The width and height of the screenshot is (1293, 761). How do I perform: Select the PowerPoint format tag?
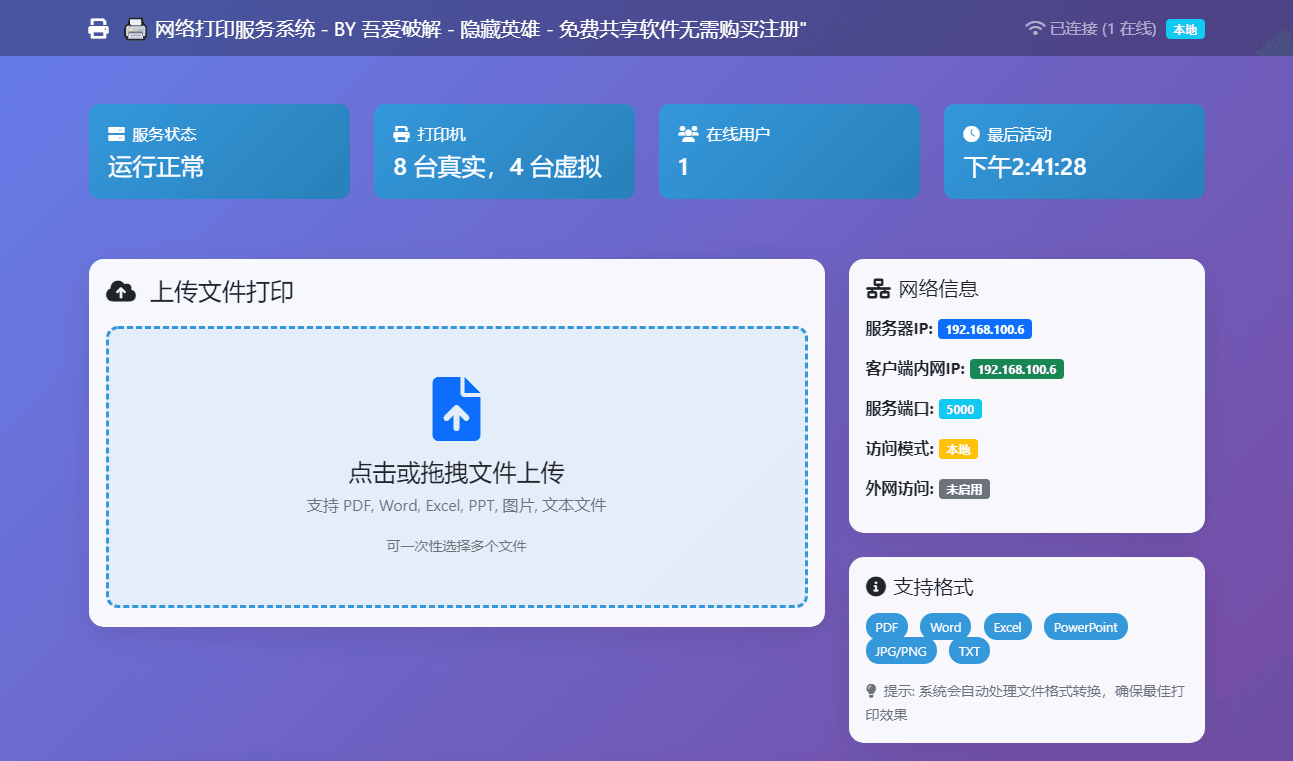tap(1085, 627)
